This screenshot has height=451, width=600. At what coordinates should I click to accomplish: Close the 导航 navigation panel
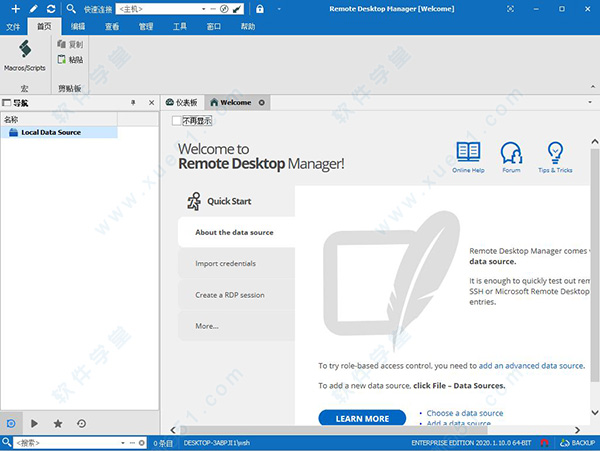(152, 103)
